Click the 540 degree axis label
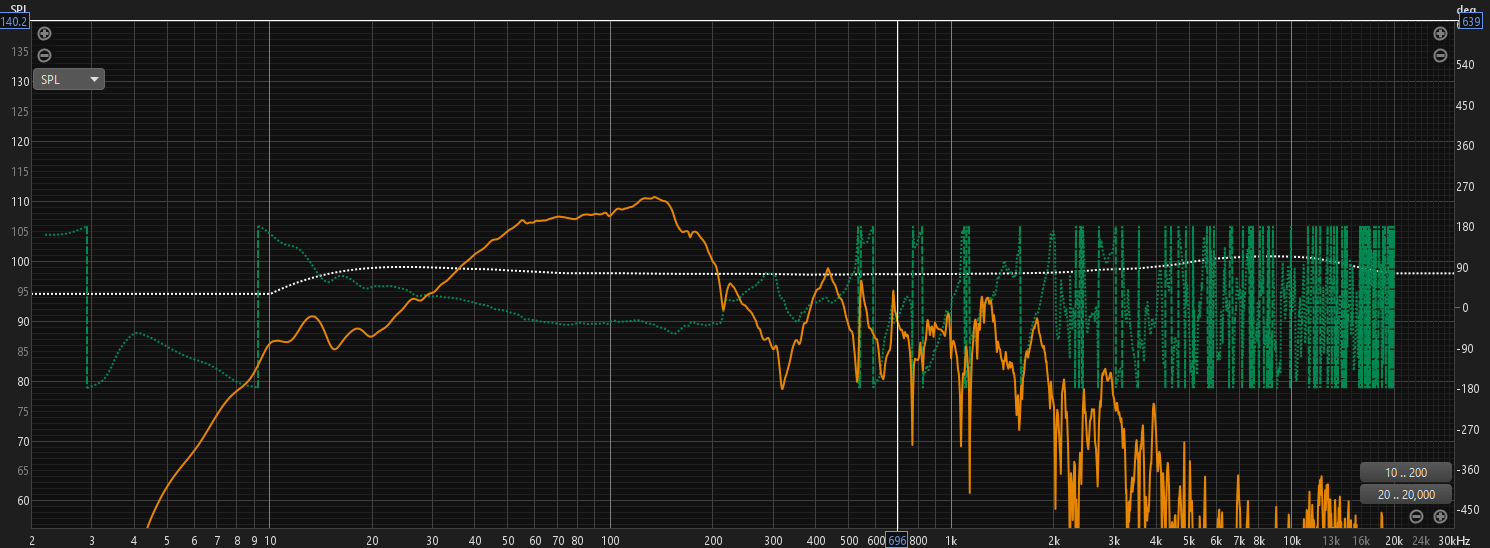 pyautogui.click(x=1466, y=65)
